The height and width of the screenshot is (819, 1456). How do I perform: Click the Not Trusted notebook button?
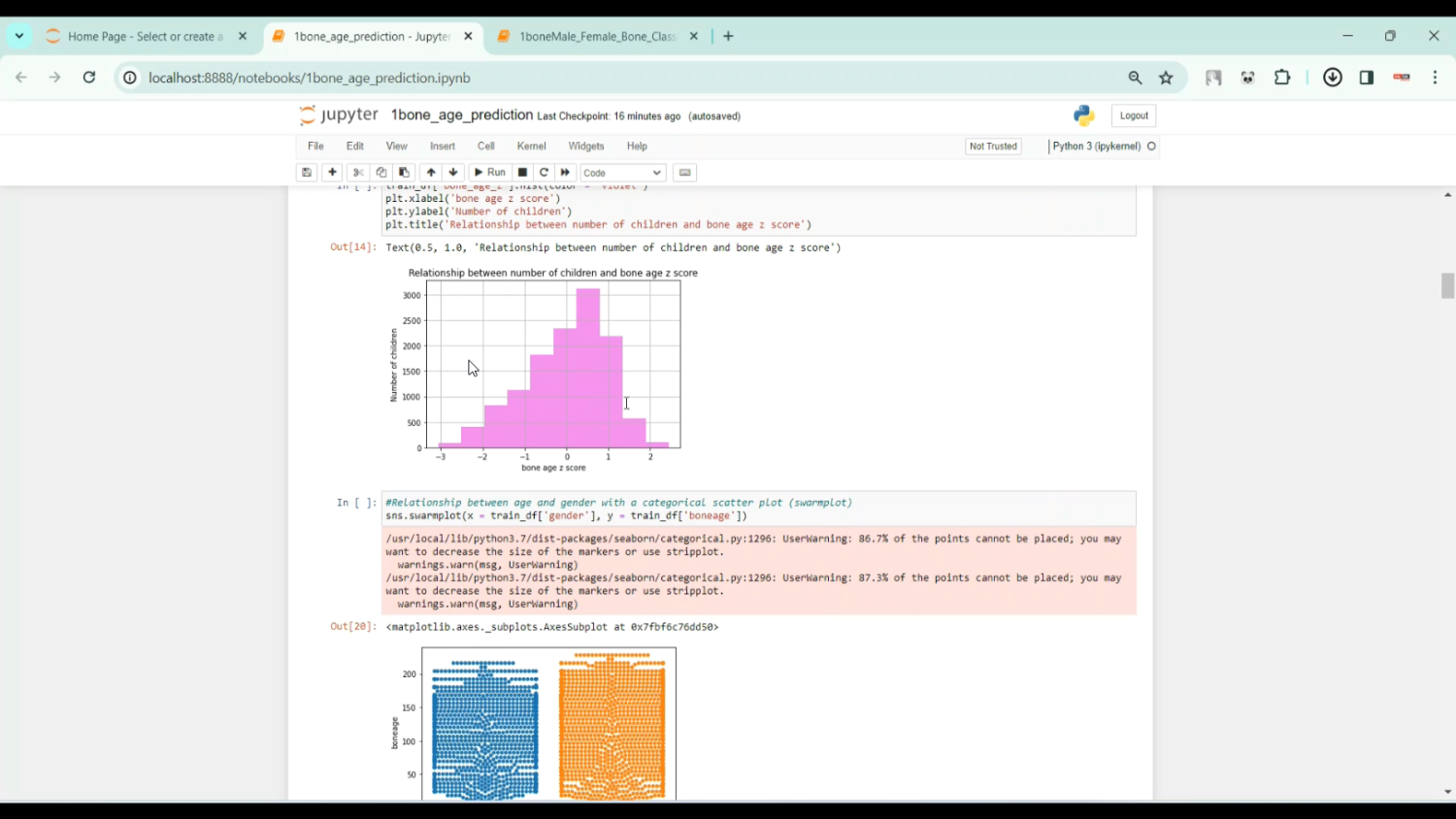(993, 147)
